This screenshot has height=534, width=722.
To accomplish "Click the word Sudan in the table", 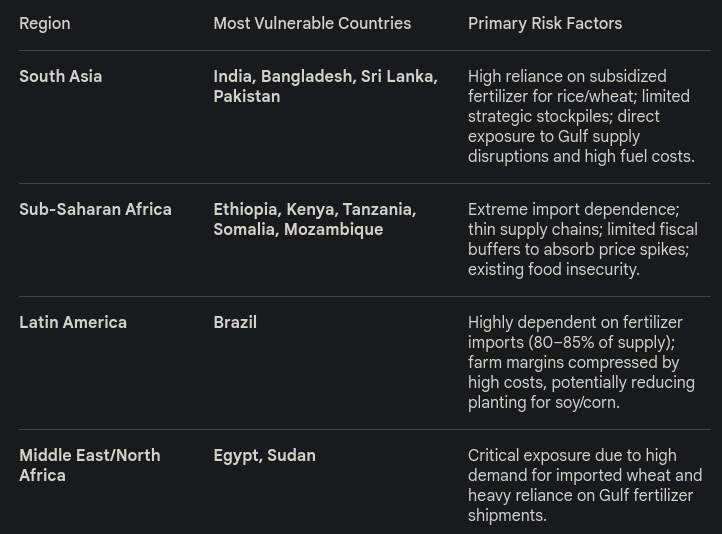I will click(291, 456).
